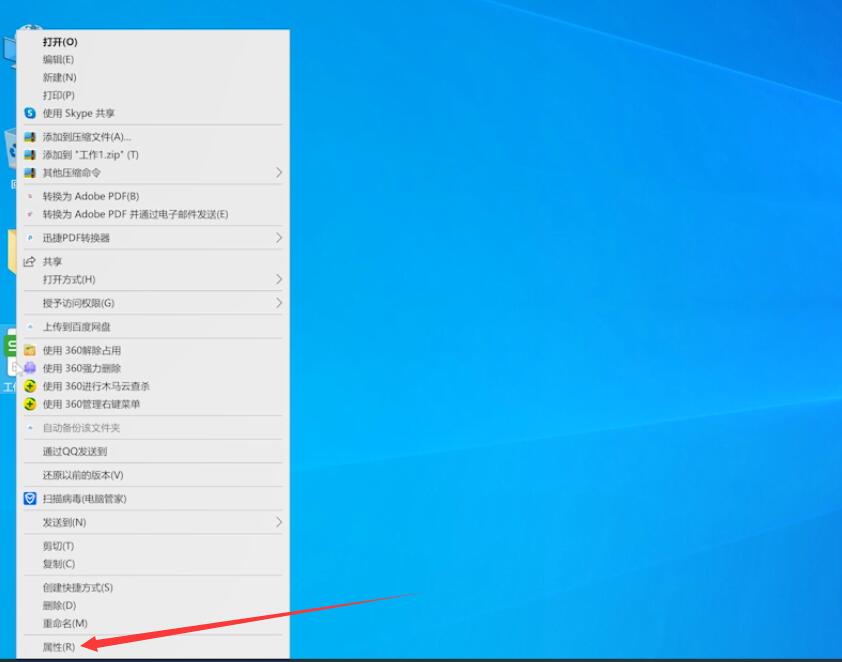Expand the 迅捷PDF转换器 submenu arrow

click(x=279, y=238)
